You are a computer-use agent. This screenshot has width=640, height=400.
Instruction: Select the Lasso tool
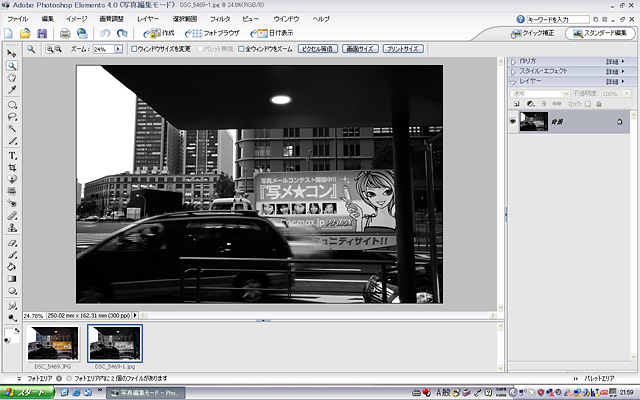coord(12,117)
